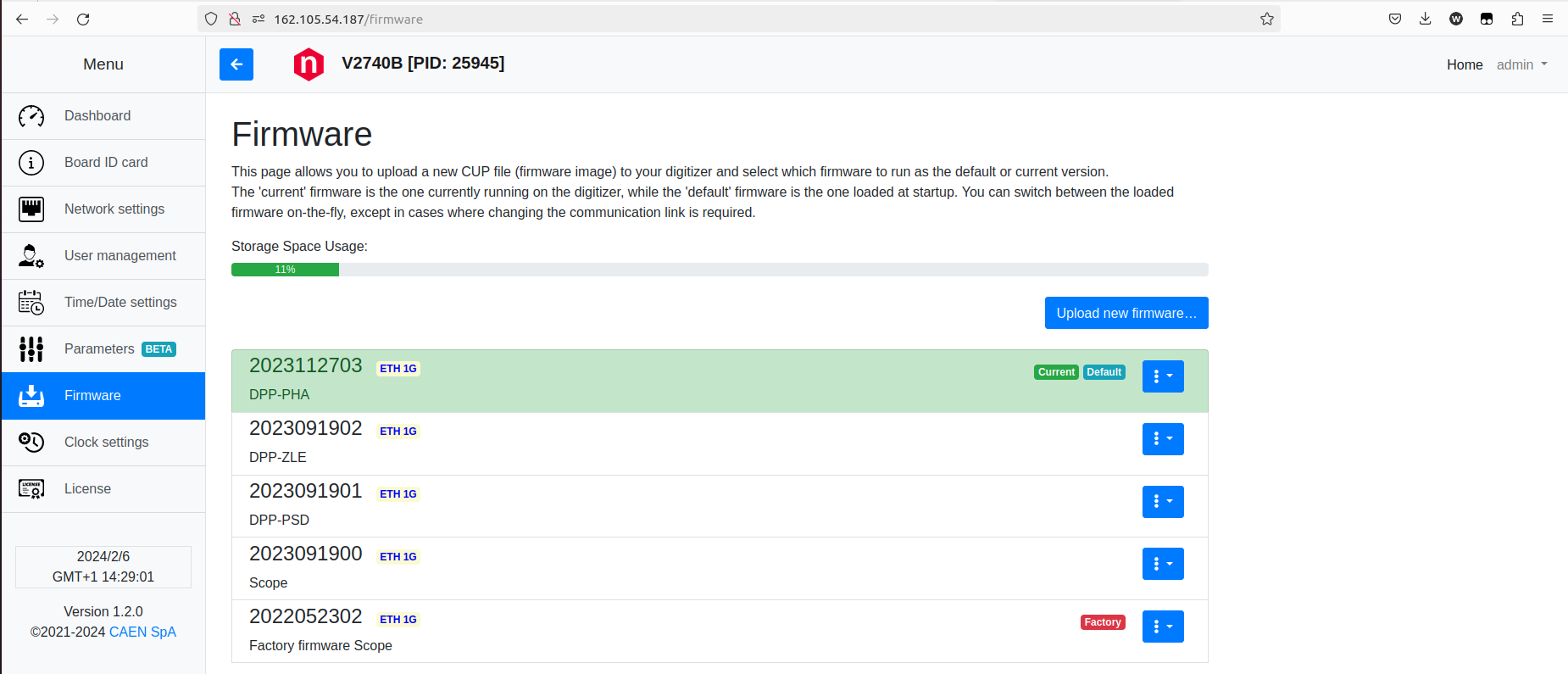Open options dropdown for firmware 2023112703
Viewport: 1568px width, 674px height.
(x=1163, y=376)
